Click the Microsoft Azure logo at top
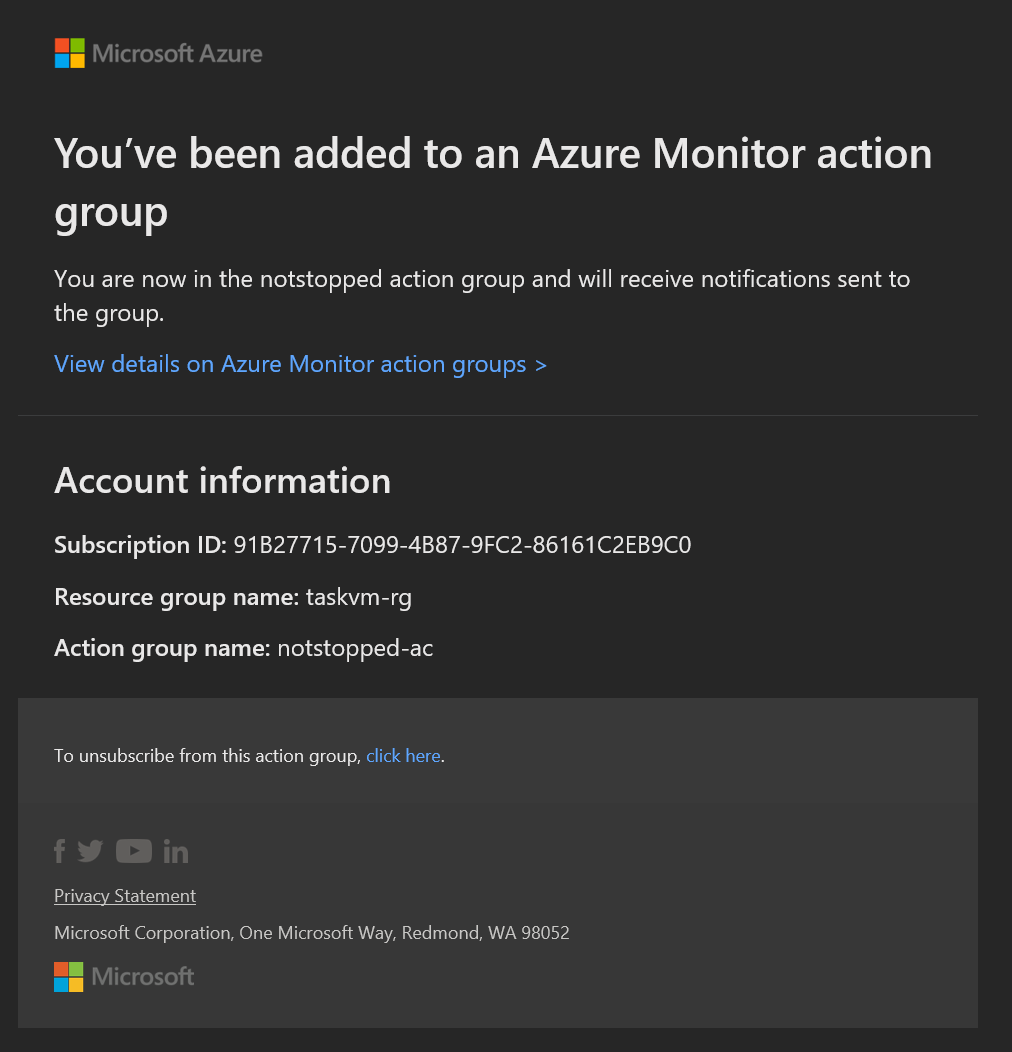The image size is (1012, 1052). (x=158, y=54)
